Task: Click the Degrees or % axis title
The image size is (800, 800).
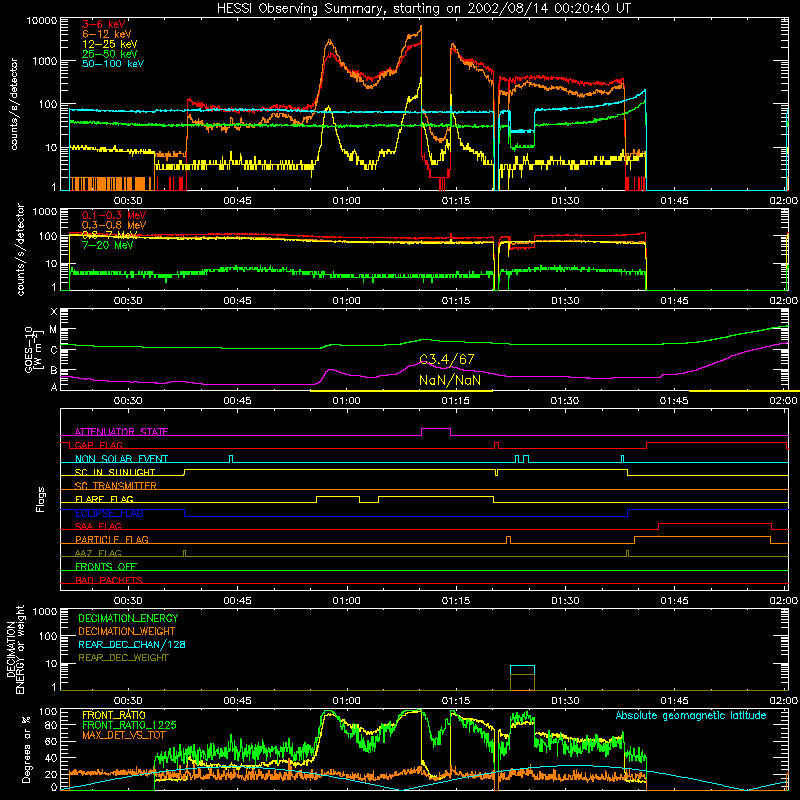Action: click(x=26, y=750)
